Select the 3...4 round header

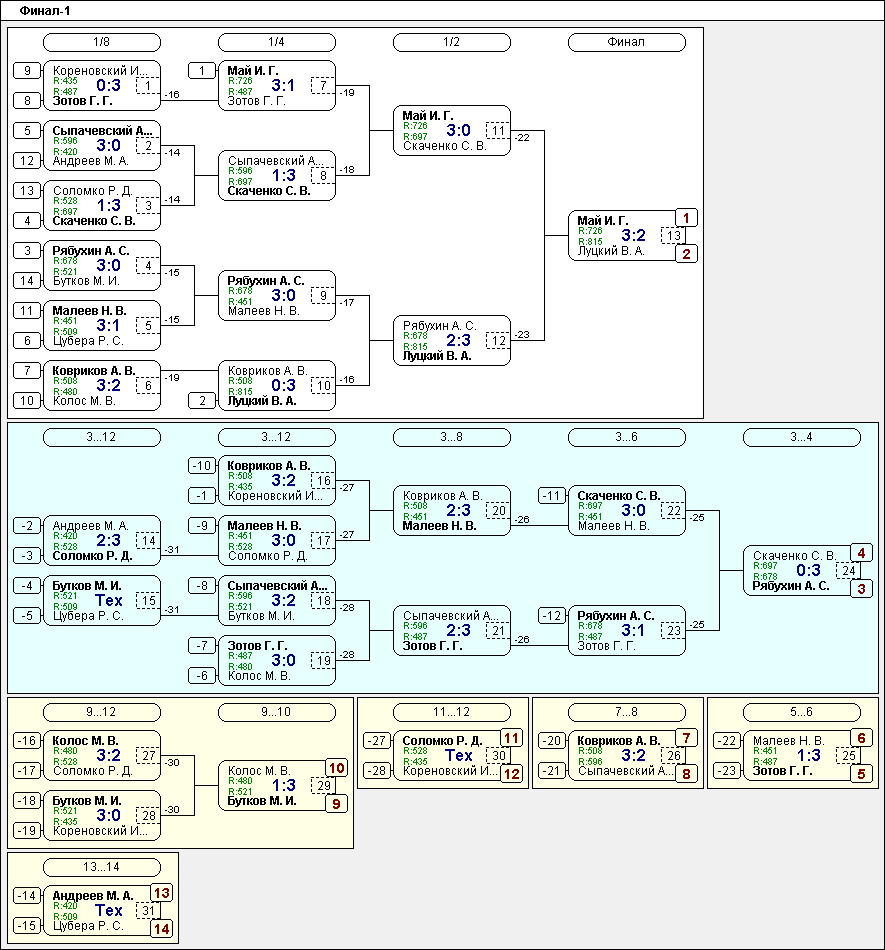pyautogui.click(x=802, y=437)
